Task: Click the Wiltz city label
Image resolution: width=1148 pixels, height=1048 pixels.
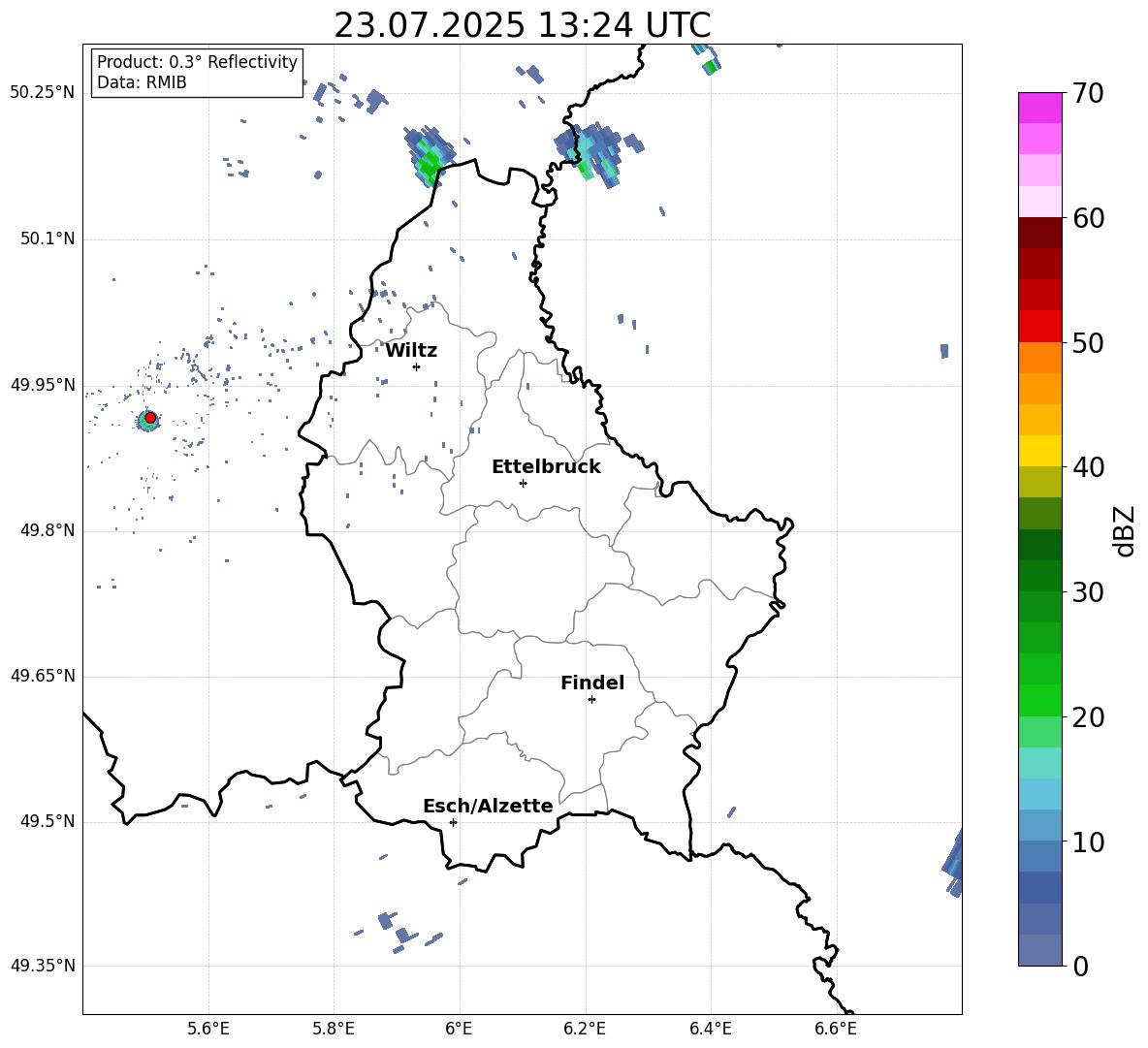Action: [411, 351]
